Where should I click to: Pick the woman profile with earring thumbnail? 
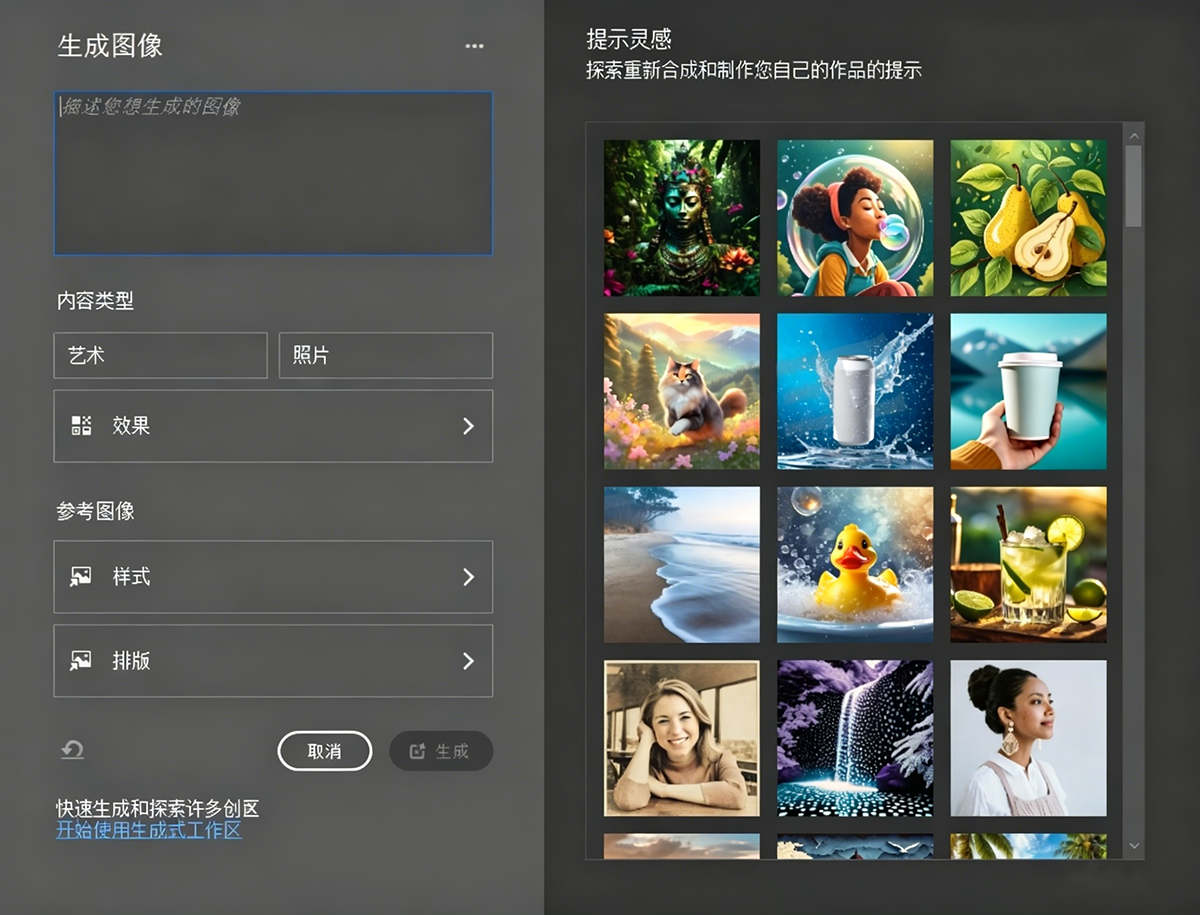coord(1029,738)
